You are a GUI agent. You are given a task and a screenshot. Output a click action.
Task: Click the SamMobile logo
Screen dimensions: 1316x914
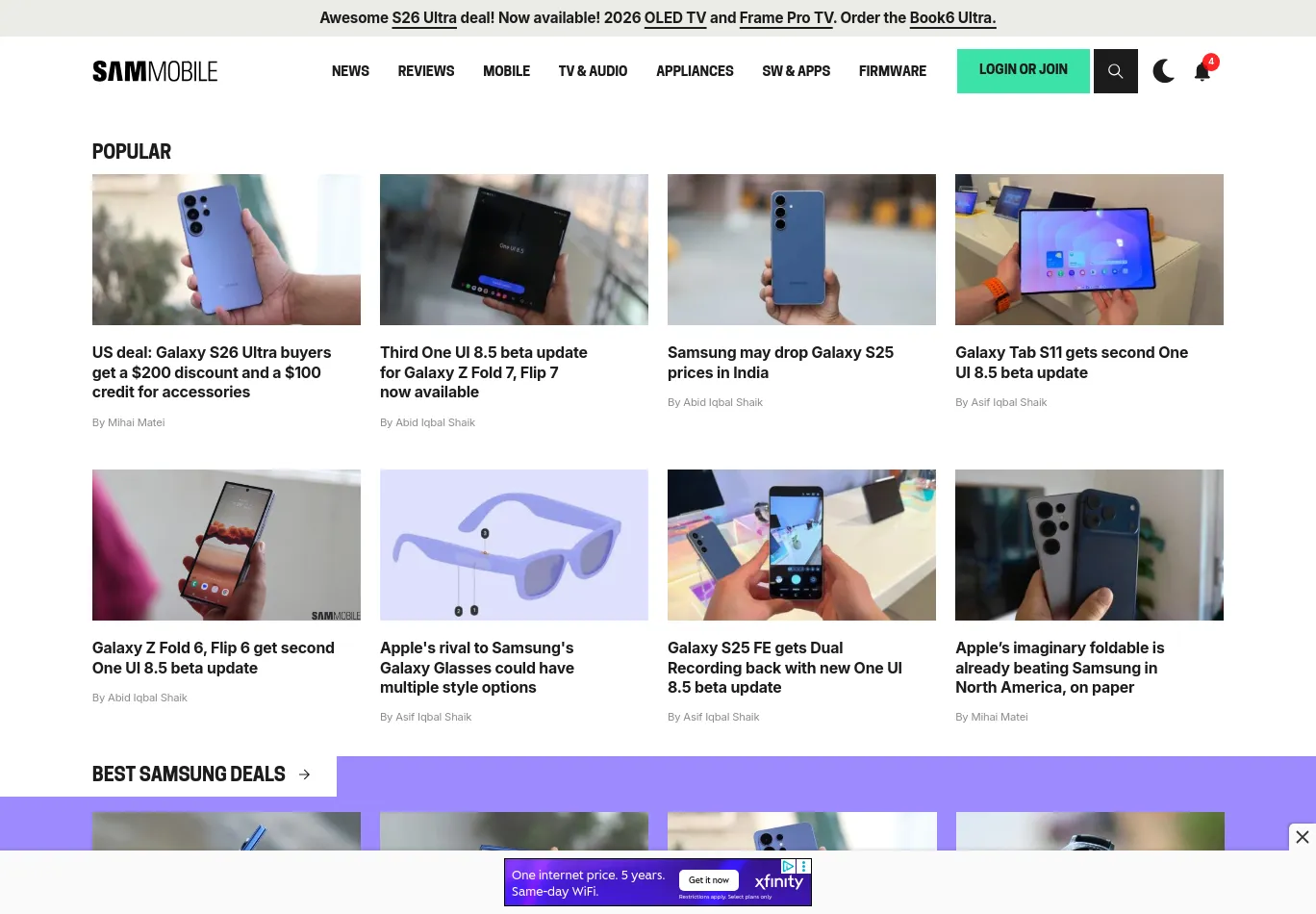click(x=155, y=71)
